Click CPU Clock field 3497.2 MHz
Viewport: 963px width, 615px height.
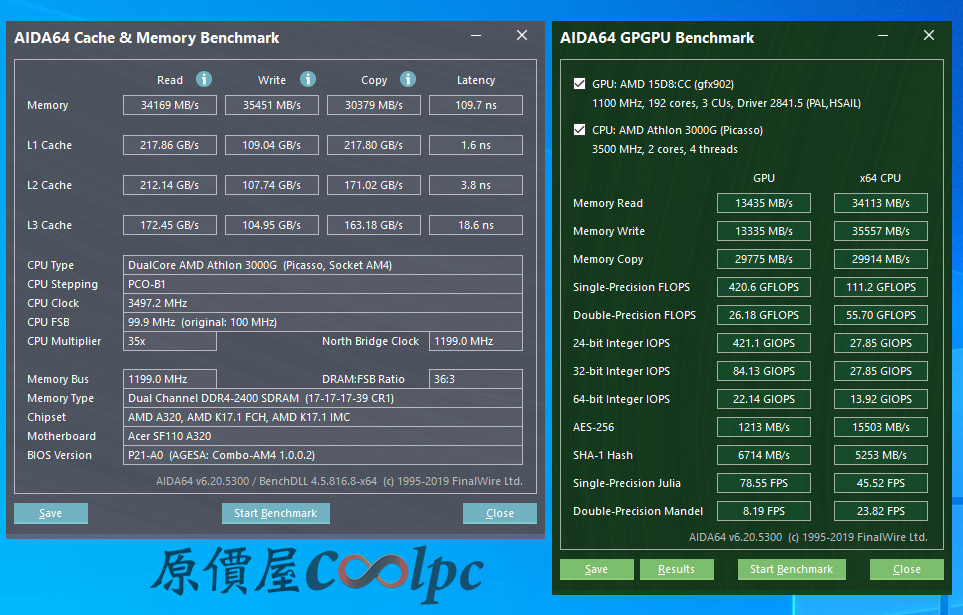(x=323, y=303)
